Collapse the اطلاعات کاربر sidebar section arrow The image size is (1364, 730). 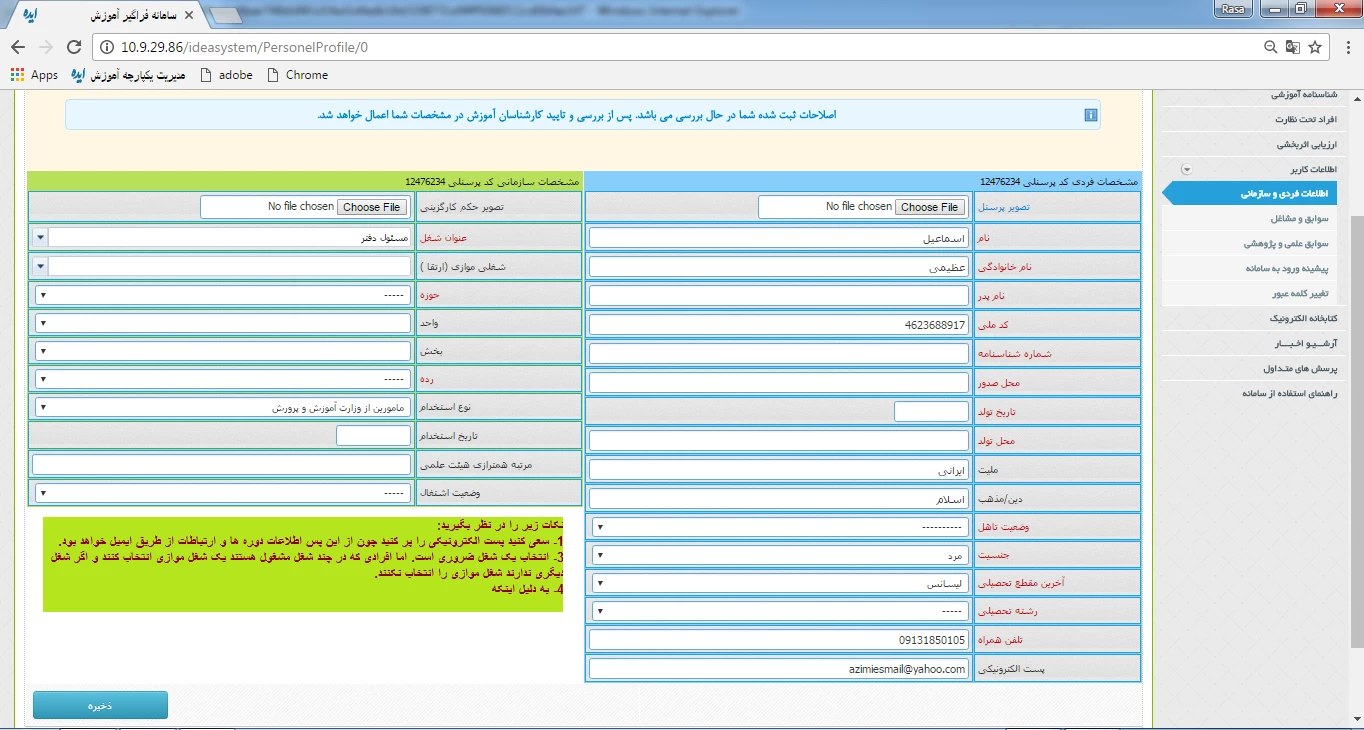[1186, 169]
